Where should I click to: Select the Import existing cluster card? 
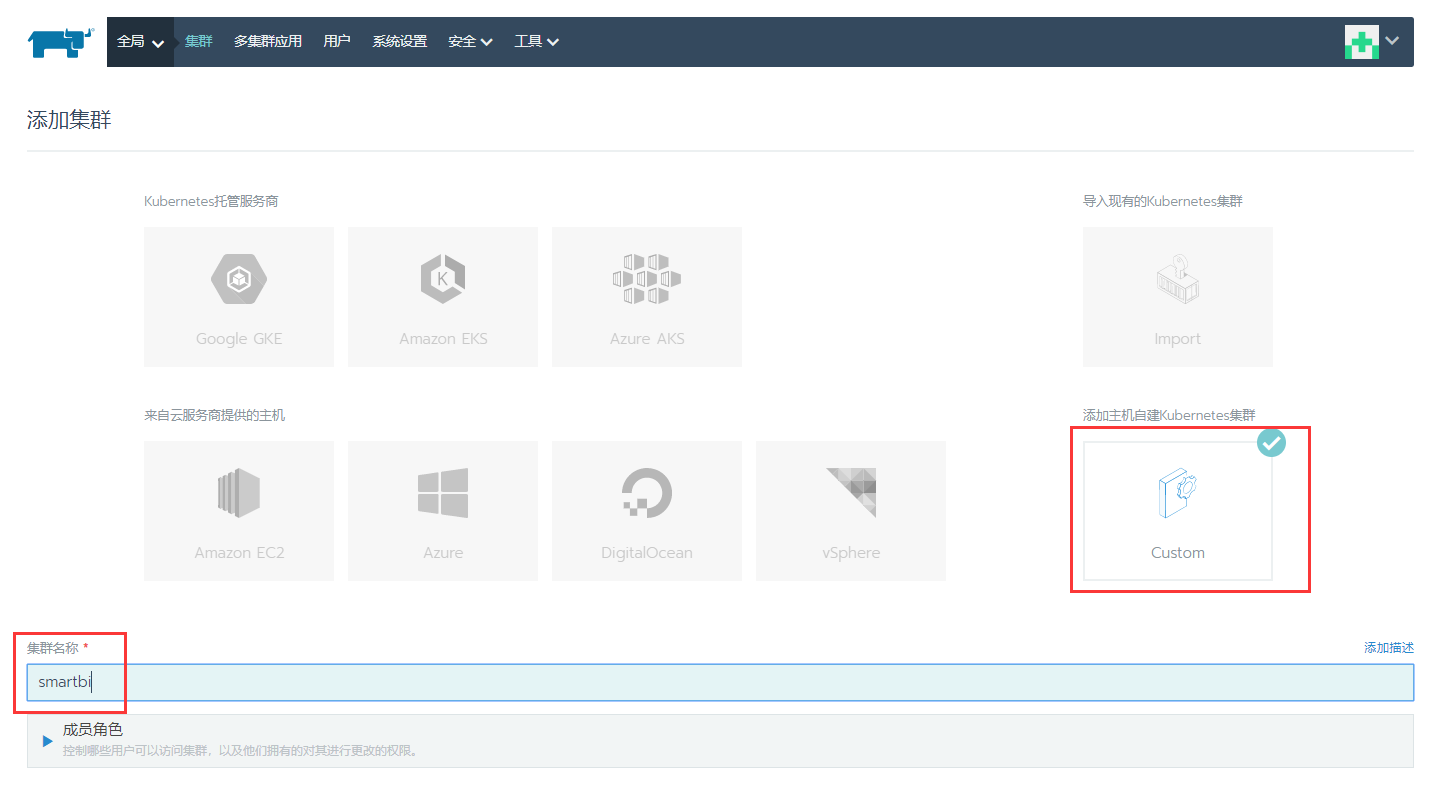[1178, 297]
